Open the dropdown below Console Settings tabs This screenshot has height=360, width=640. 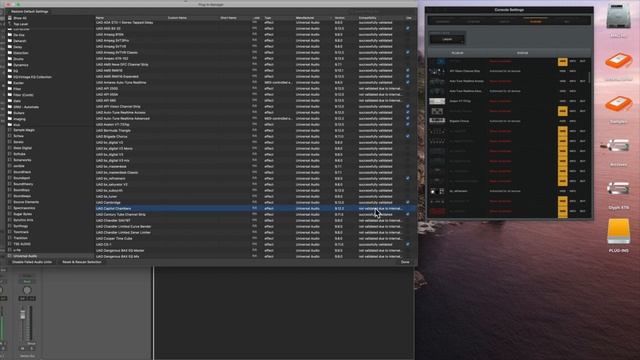pyautogui.click(x=447, y=40)
